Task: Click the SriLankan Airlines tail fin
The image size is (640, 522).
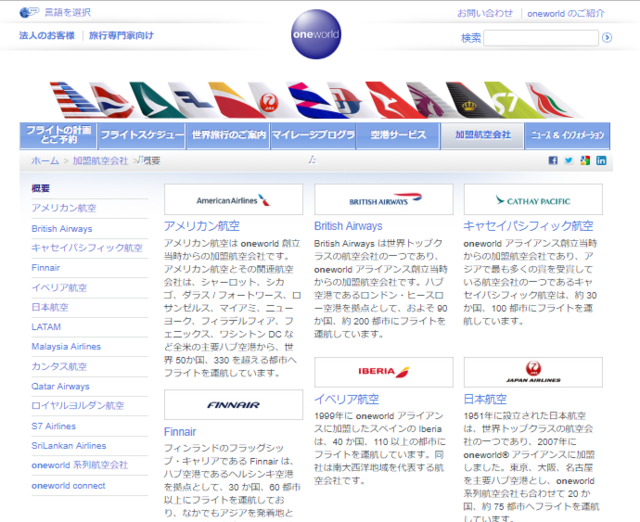Action: point(549,100)
